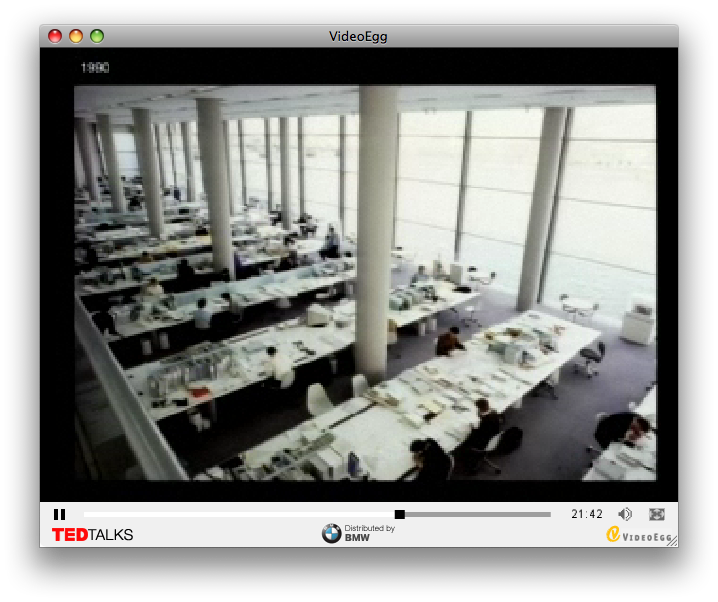Click the VideoEgg wordmark at bottom right
Viewport: 718px width, 602px height.
pos(647,537)
